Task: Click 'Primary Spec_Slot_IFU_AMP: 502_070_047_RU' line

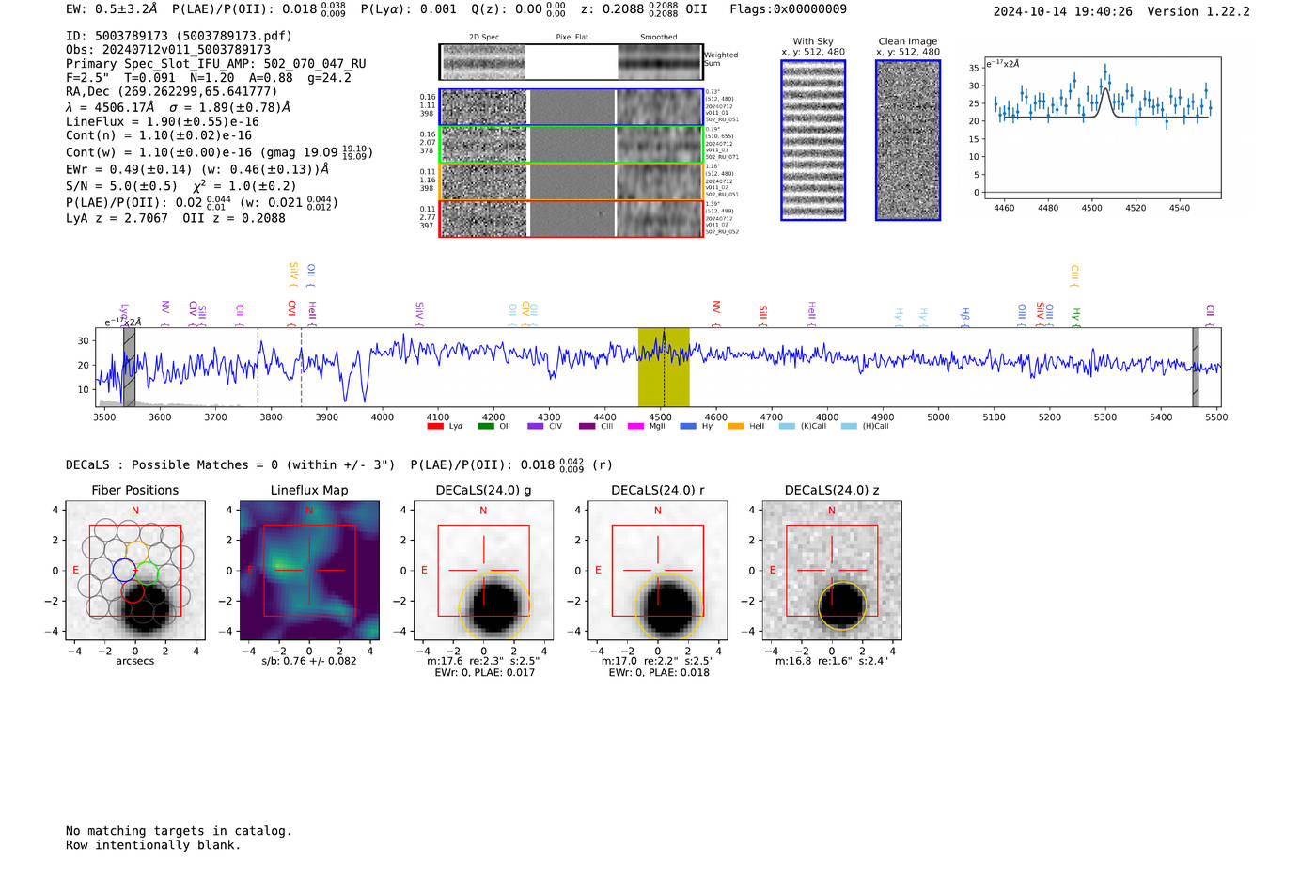Action: click(216, 64)
